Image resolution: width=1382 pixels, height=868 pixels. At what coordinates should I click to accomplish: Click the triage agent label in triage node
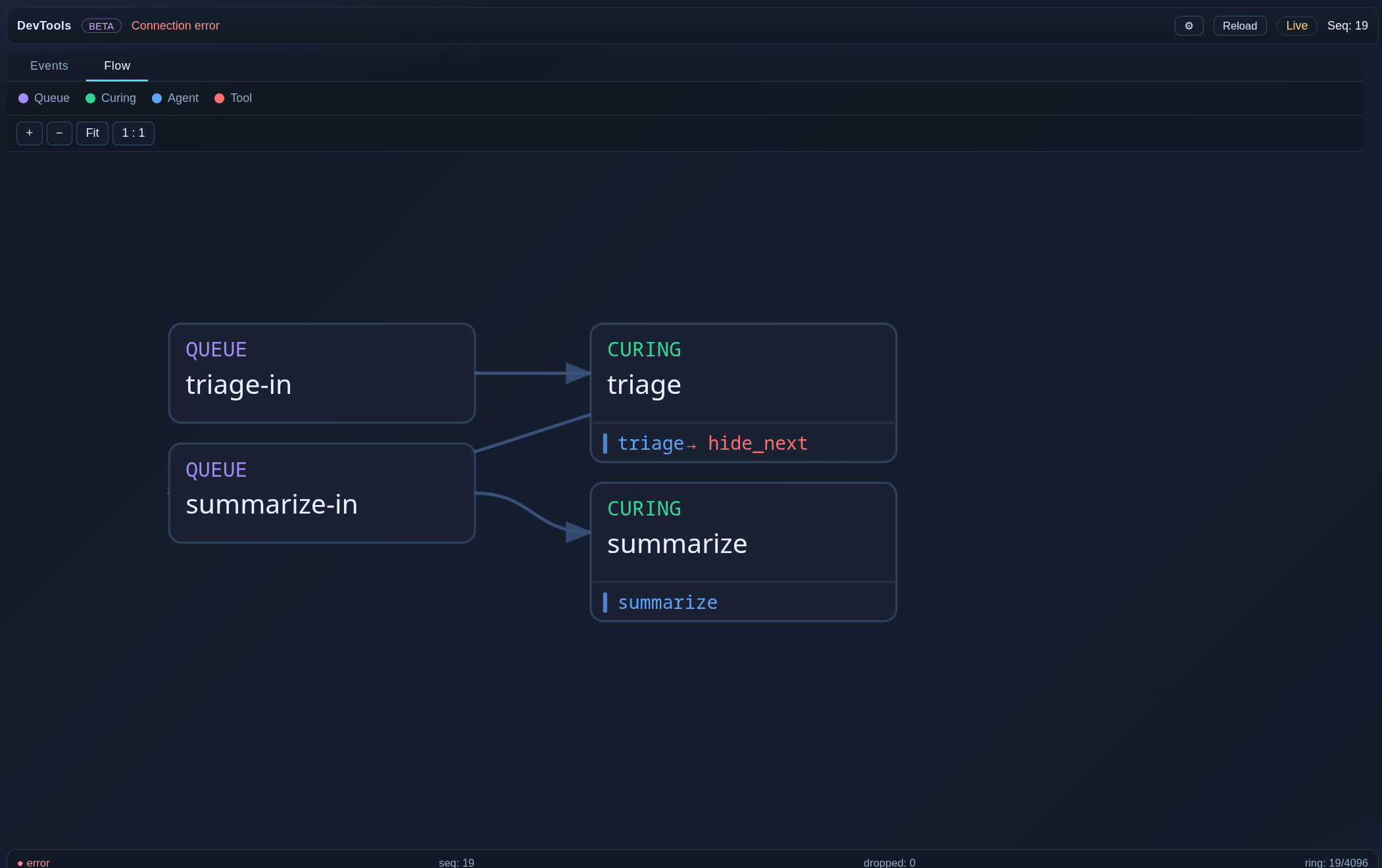[651, 443]
